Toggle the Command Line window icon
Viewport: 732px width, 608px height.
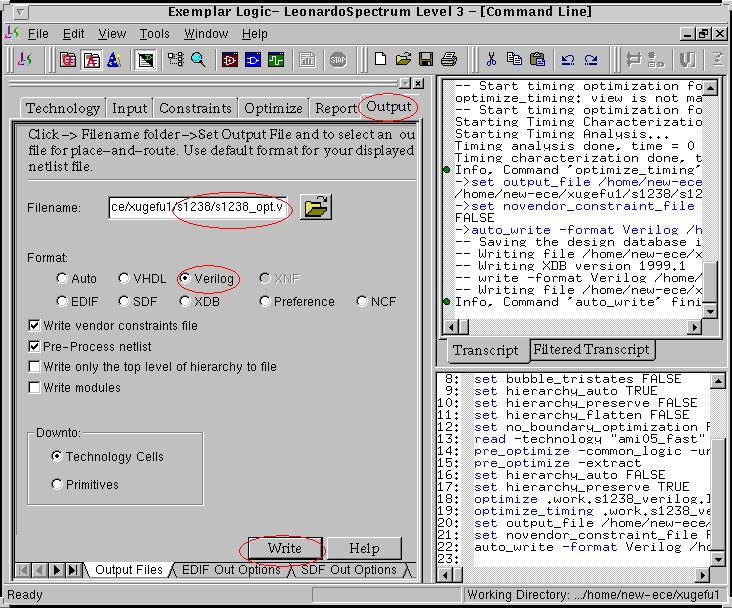(x=145, y=60)
